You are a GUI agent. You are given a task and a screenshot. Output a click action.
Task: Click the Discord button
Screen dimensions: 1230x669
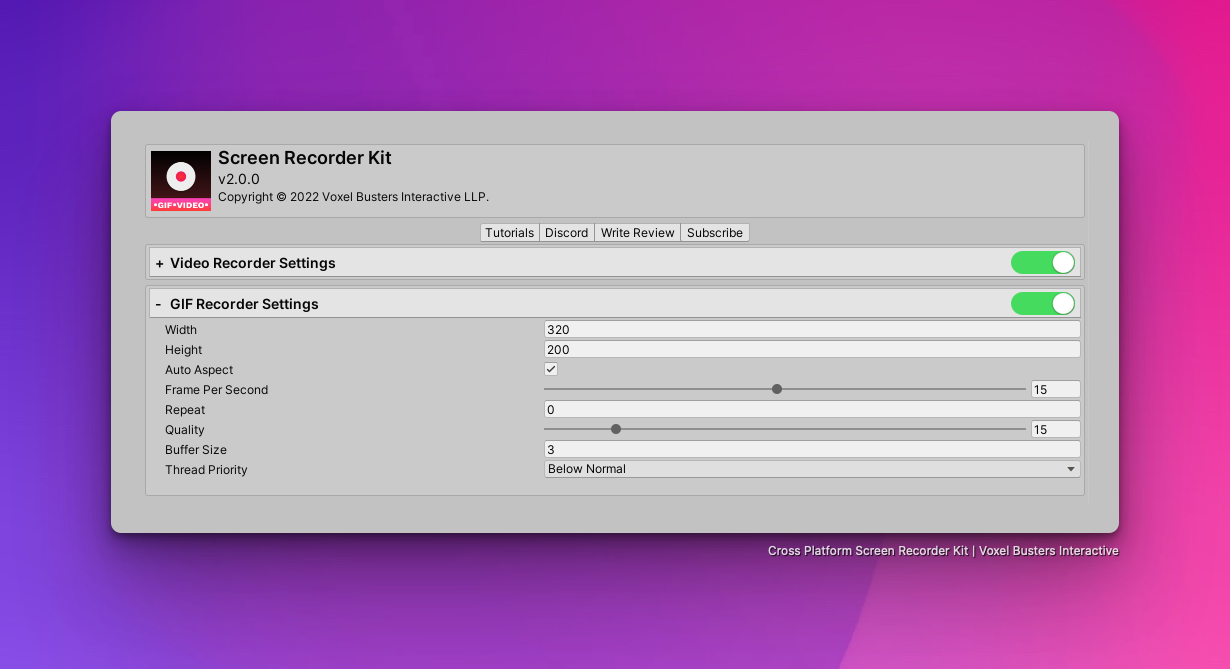566,233
